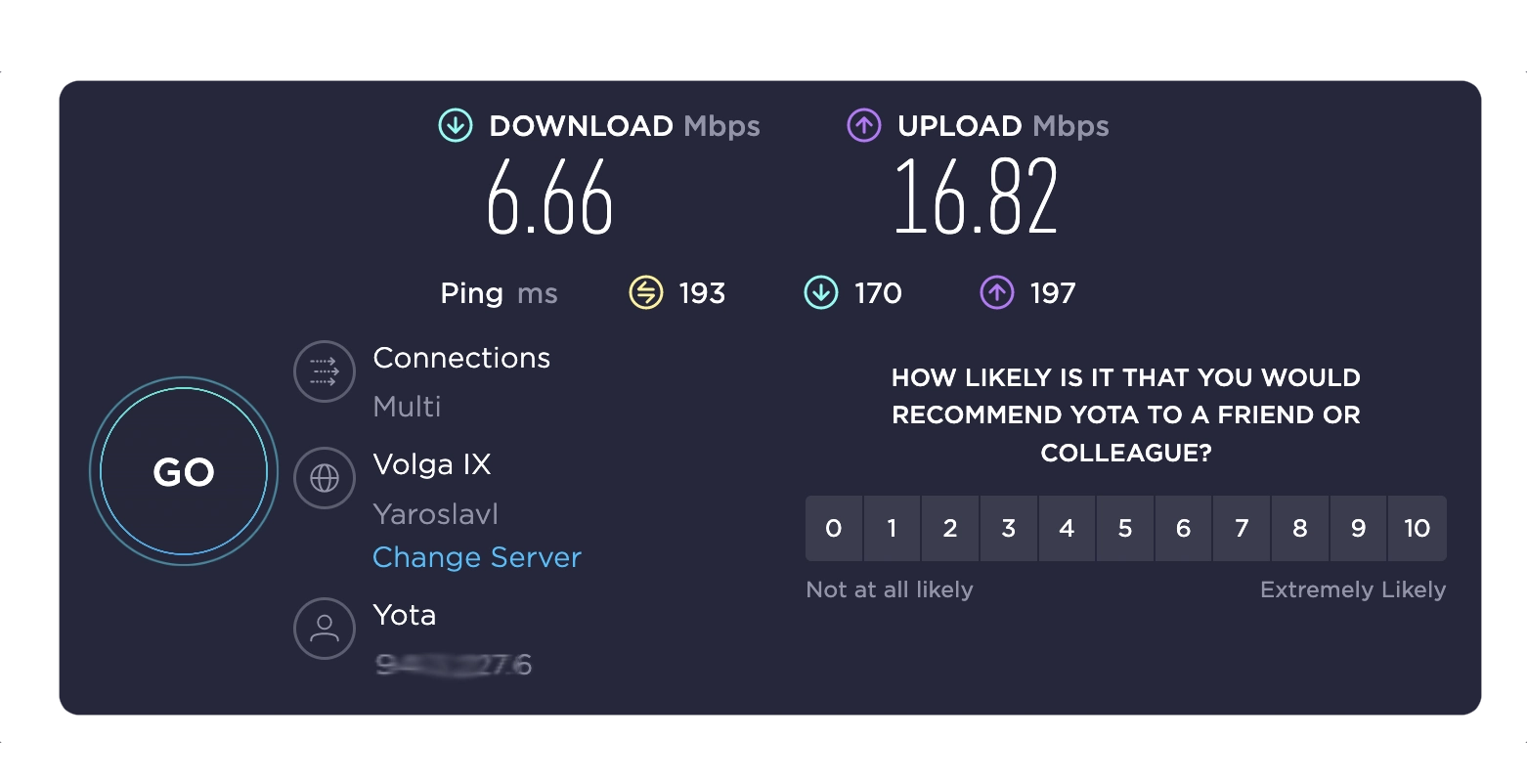Click the Connections multi-arrow icon
This screenshot has height=784, width=1527.
pyautogui.click(x=324, y=371)
